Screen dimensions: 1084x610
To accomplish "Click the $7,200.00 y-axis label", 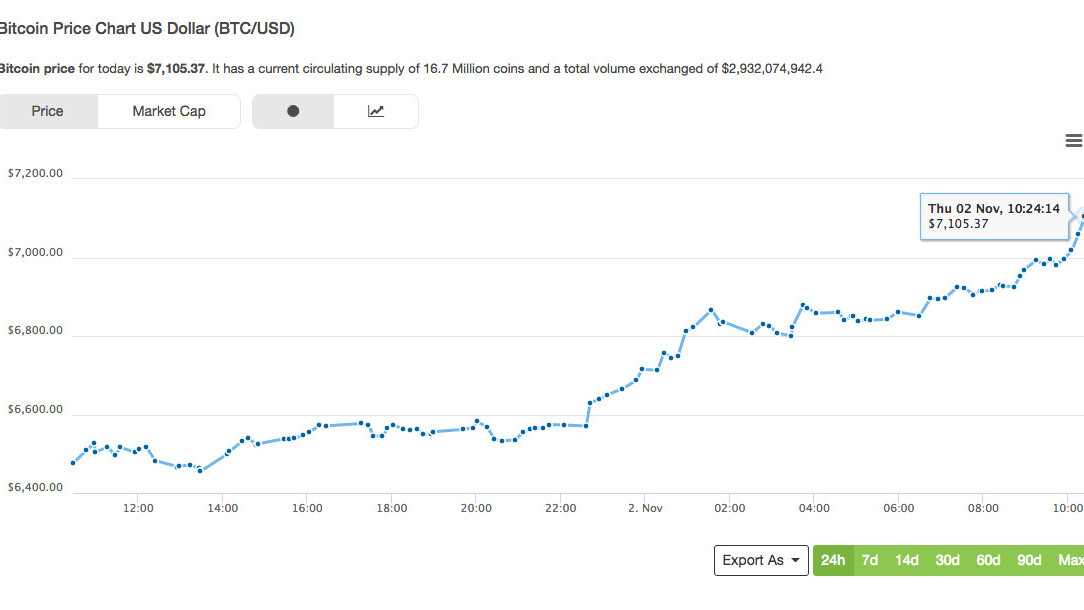I will (x=35, y=173).
